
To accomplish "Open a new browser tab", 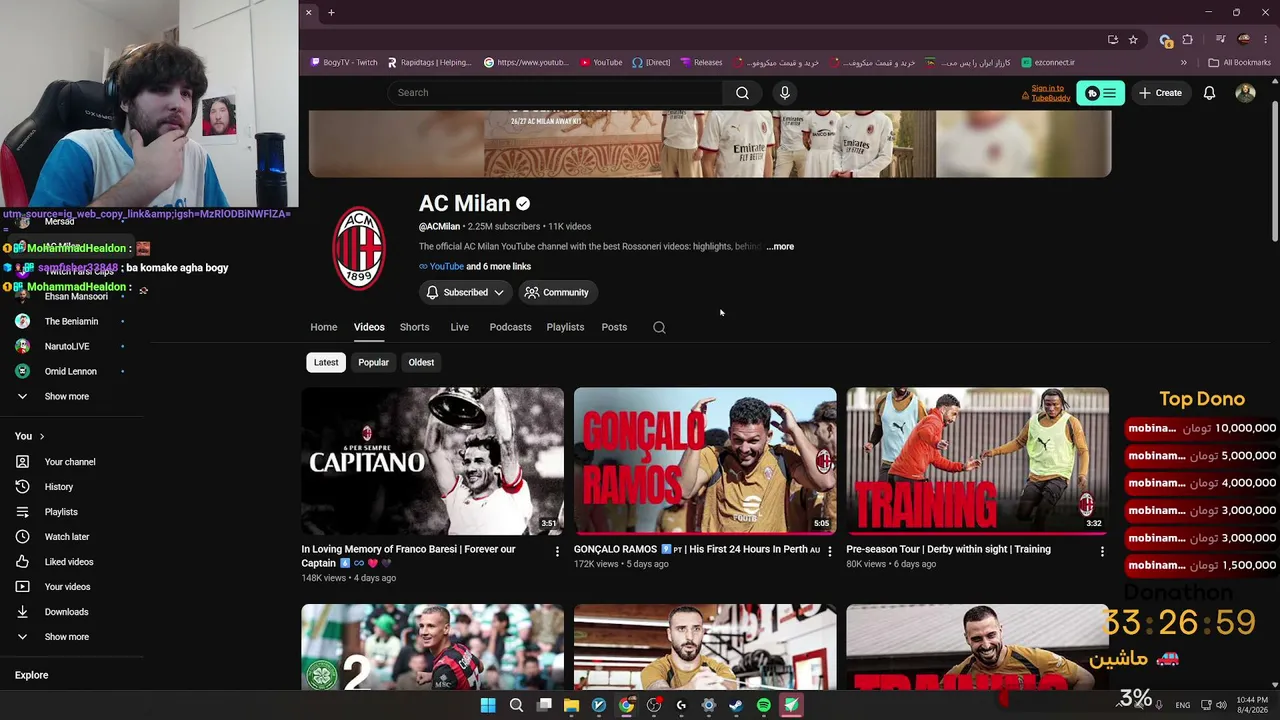I will pyautogui.click(x=331, y=12).
